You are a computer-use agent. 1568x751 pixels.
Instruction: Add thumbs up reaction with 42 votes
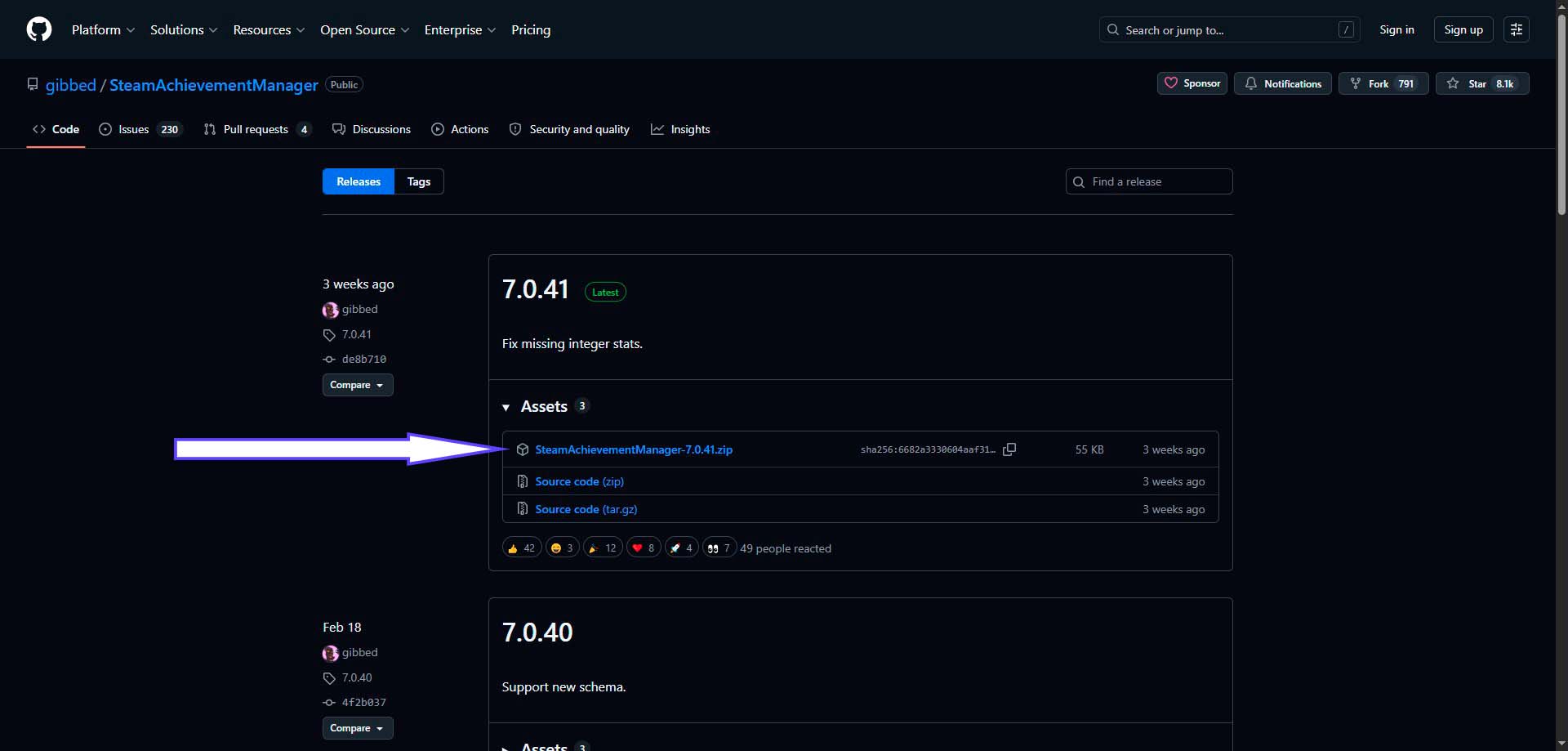(521, 548)
